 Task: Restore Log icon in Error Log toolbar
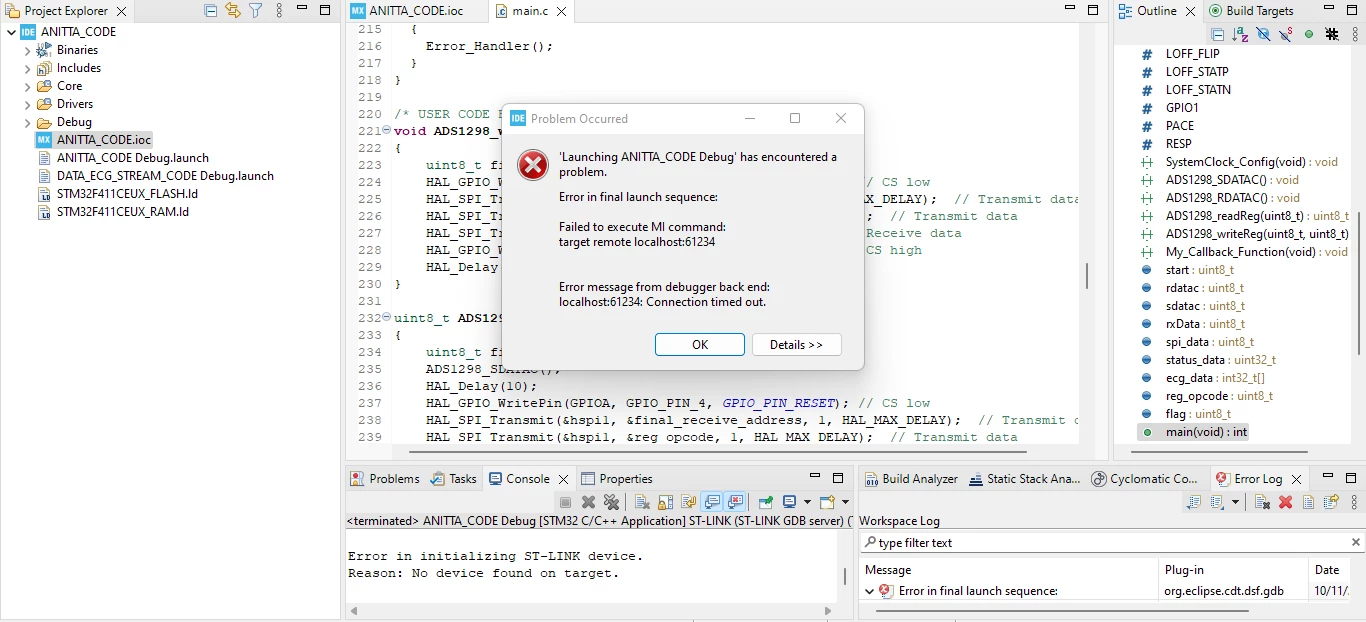[x=1331, y=502]
